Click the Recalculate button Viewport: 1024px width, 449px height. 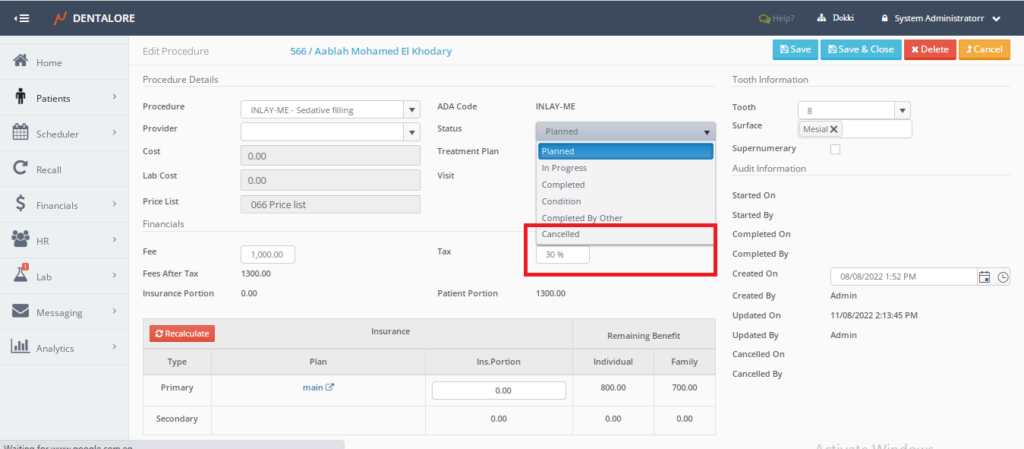point(182,333)
